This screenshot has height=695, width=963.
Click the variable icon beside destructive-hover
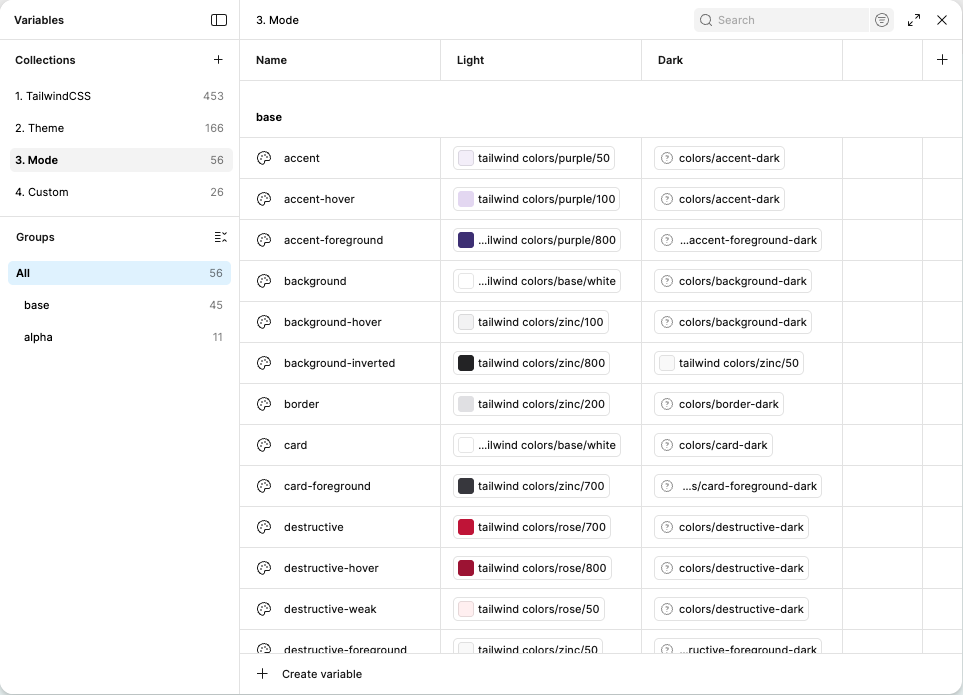point(264,567)
